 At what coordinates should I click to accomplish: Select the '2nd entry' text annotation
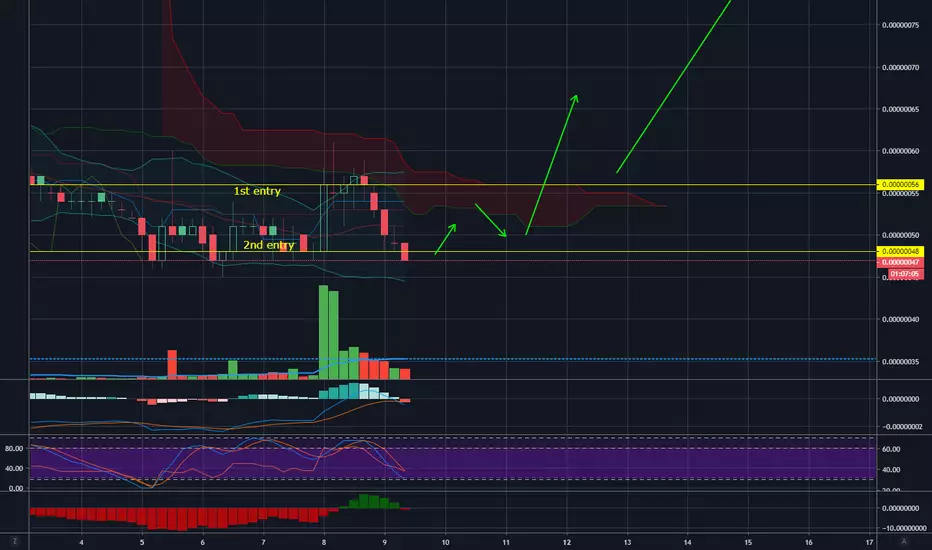click(268, 245)
